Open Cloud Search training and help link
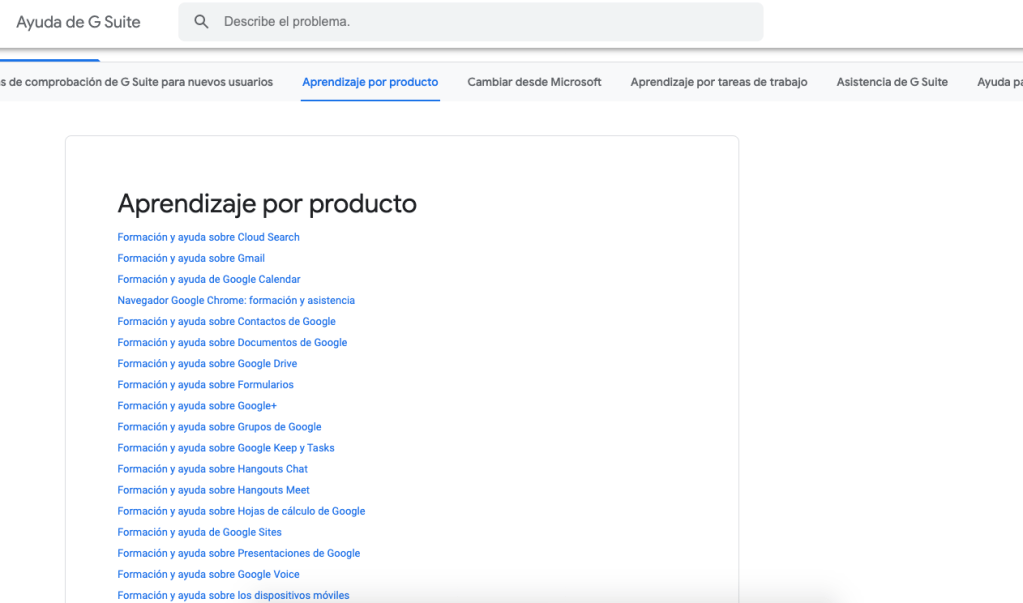Viewport: 1023px width, 603px height. 208,237
